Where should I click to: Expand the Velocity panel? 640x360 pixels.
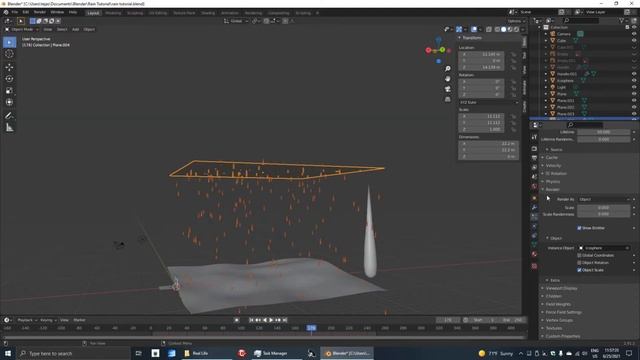pyautogui.click(x=553, y=165)
